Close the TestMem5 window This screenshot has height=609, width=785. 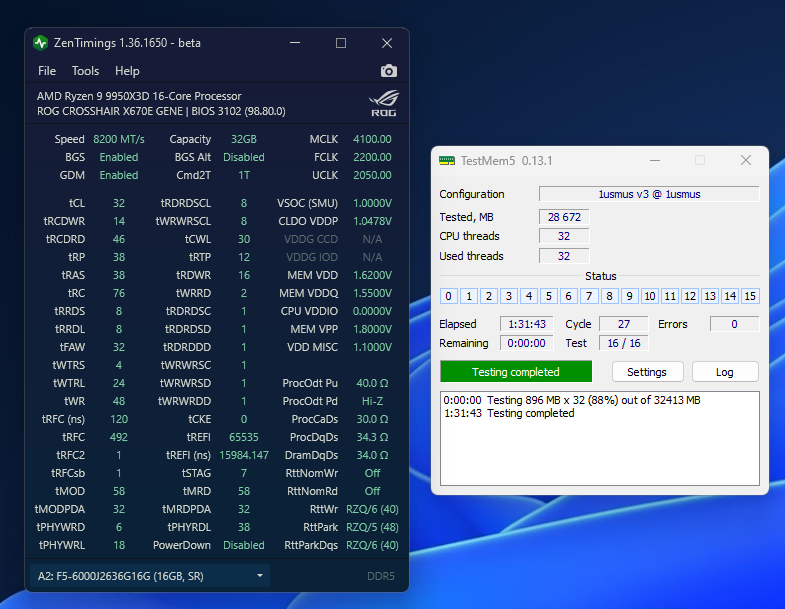click(x=745, y=161)
